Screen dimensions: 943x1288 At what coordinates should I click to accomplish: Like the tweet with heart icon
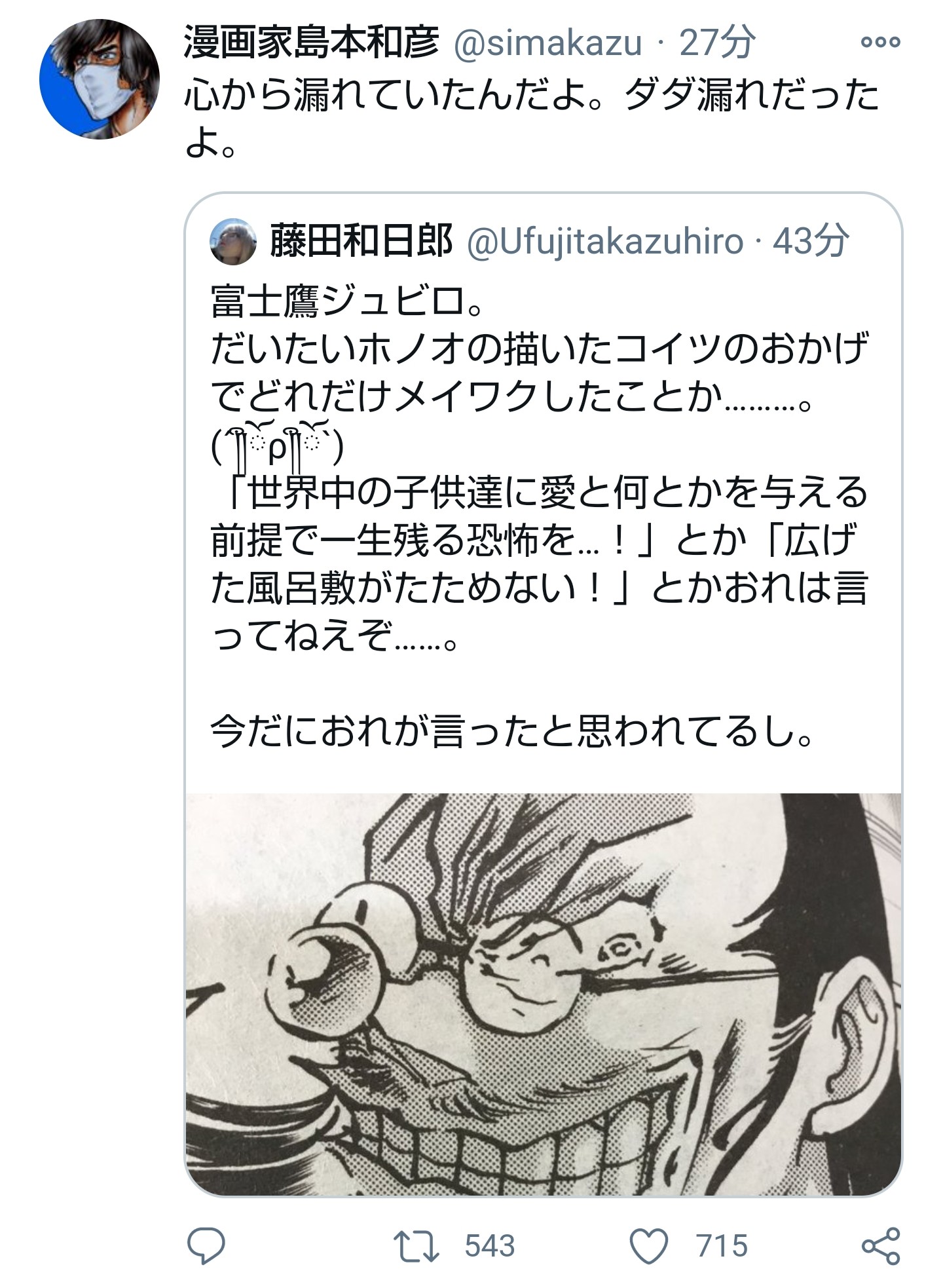(x=649, y=1246)
